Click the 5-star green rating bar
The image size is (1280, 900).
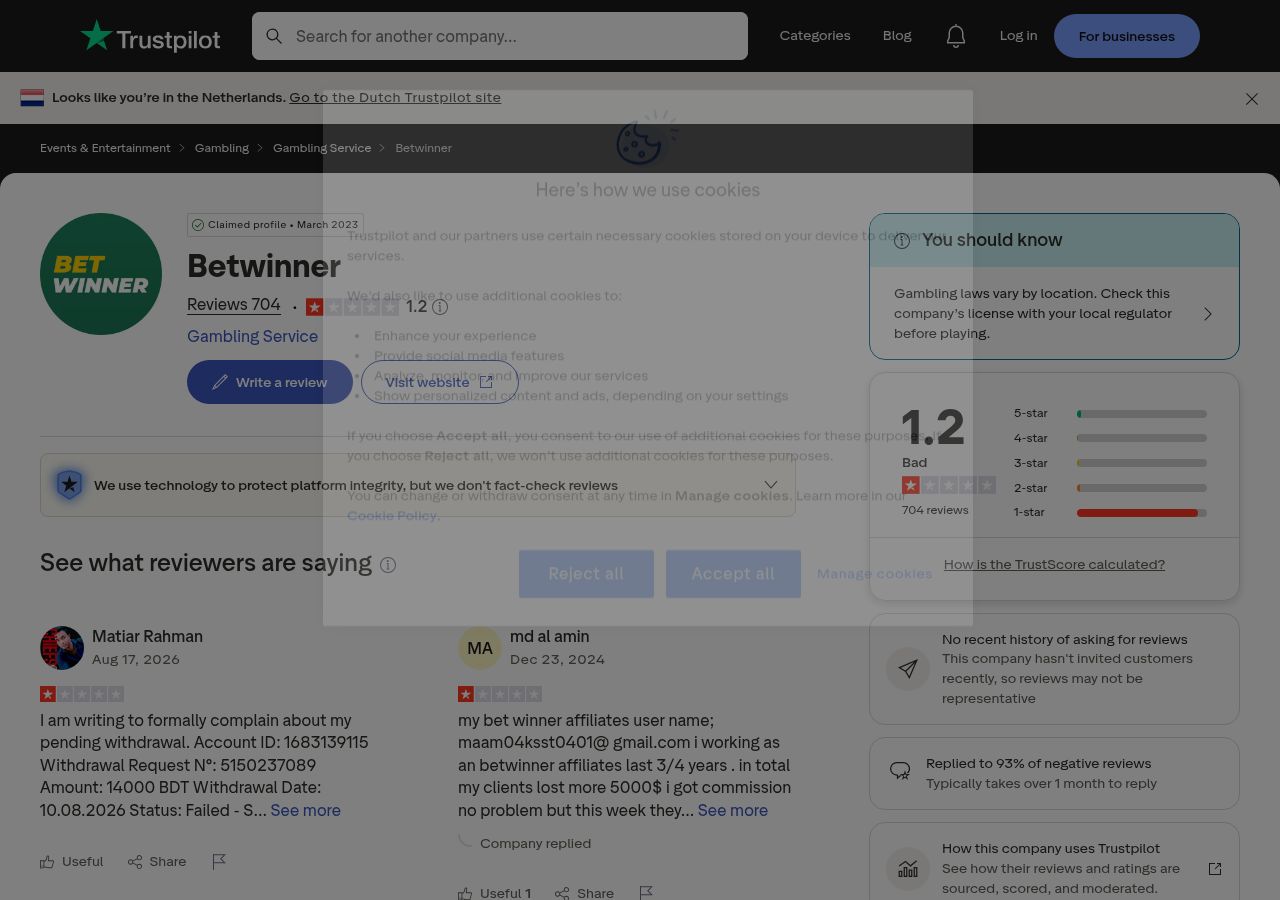(x=1142, y=414)
